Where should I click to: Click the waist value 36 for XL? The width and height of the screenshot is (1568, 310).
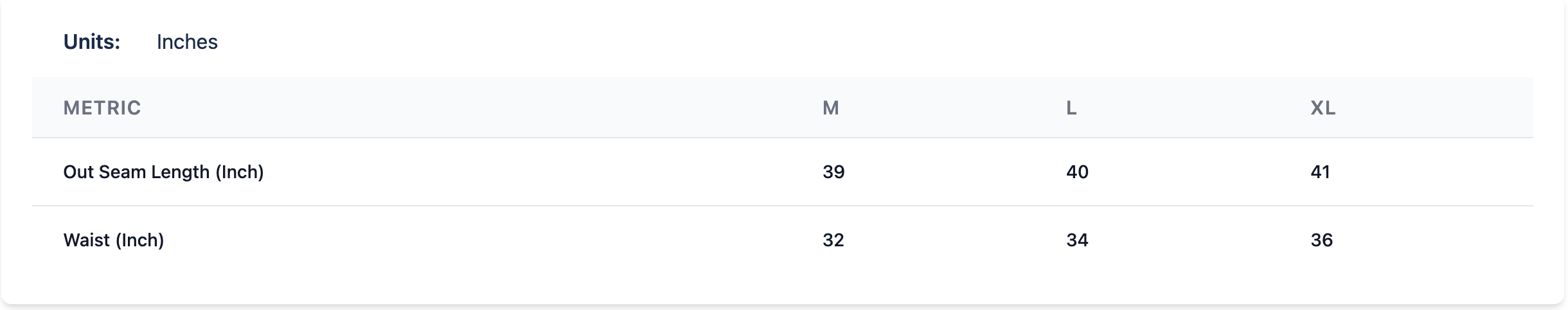pos(1321,240)
